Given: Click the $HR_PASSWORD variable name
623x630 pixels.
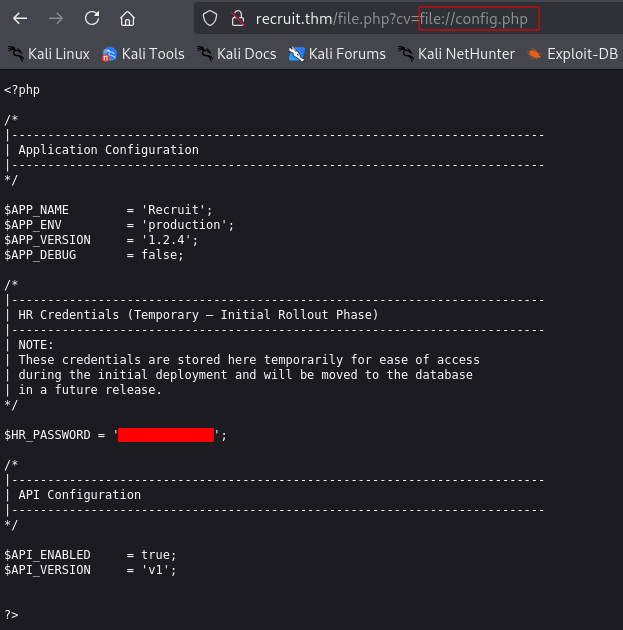Looking at the screenshot, I should pyautogui.click(x=47, y=435).
